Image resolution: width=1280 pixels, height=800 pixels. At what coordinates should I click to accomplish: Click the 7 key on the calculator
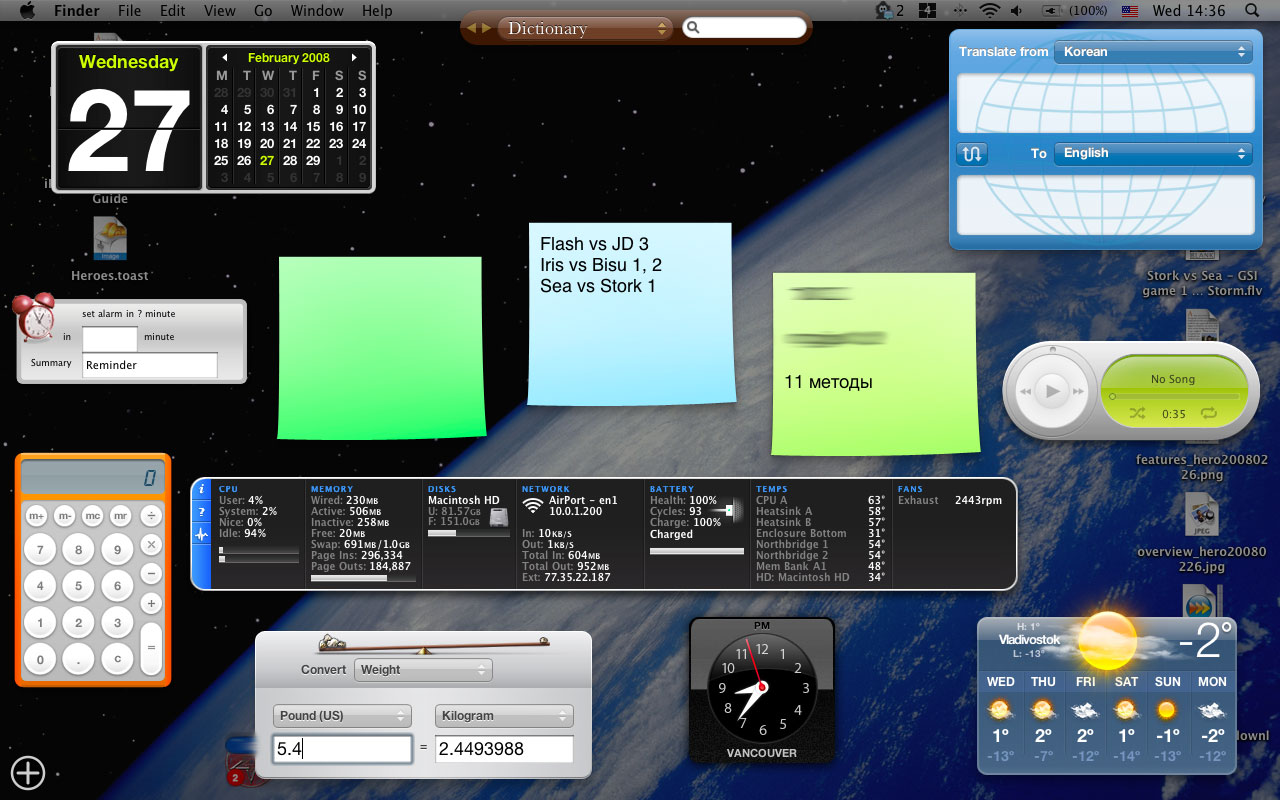(x=40, y=550)
